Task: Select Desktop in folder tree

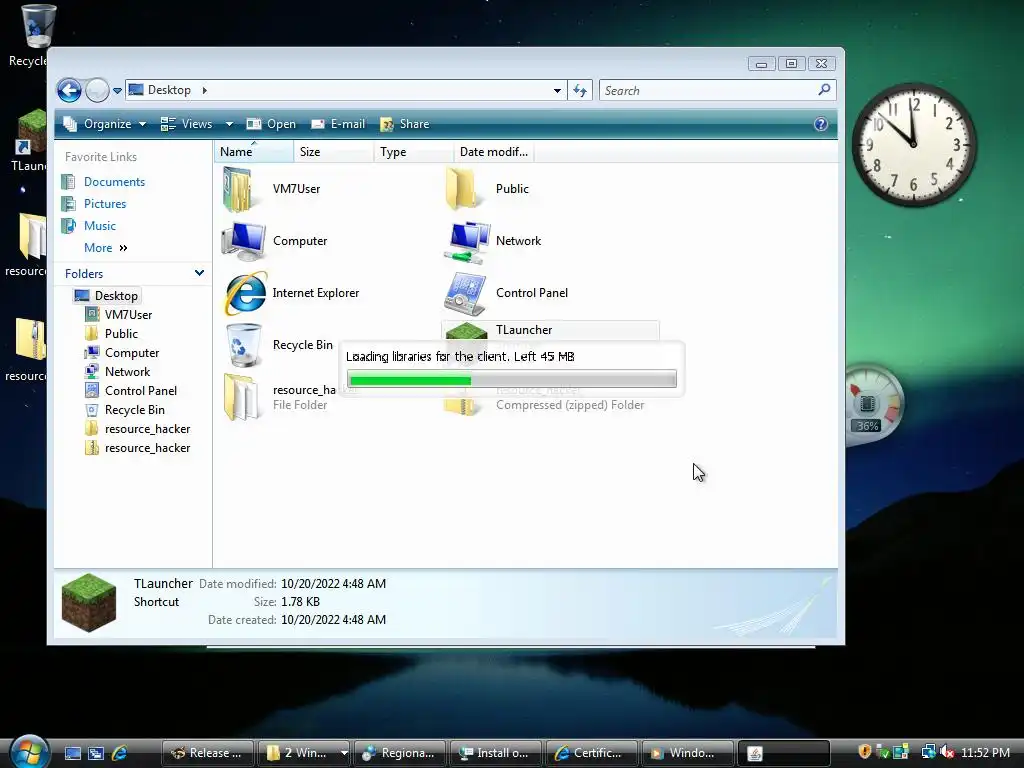Action: click(x=106, y=296)
